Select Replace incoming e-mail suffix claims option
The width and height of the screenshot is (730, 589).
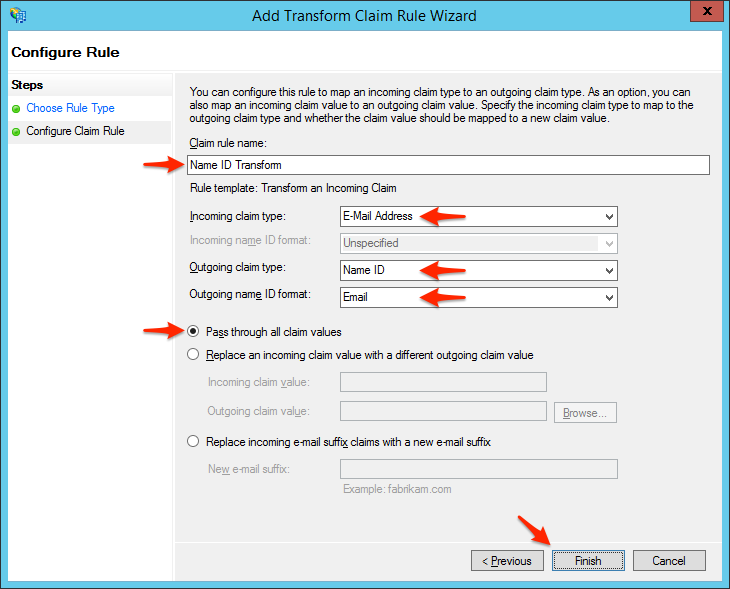point(193,442)
